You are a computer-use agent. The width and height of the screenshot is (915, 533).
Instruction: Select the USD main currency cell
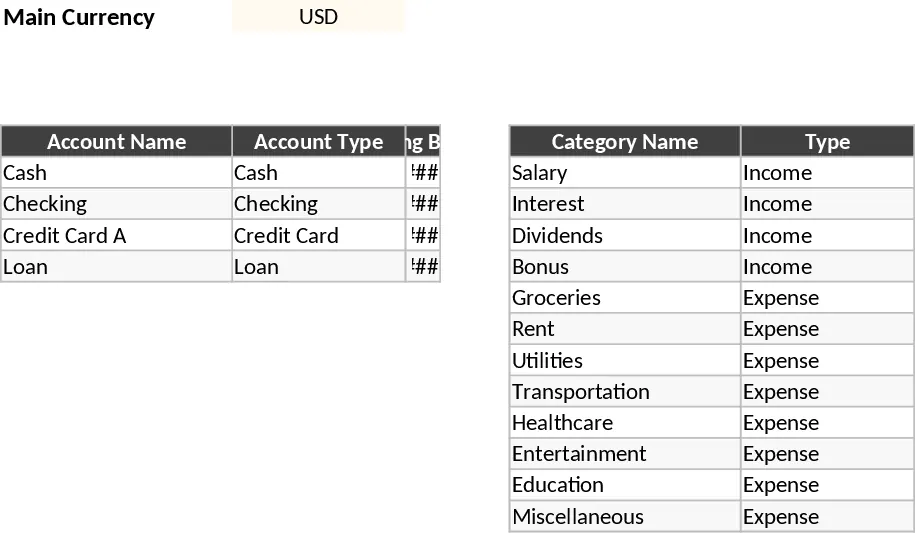click(x=318, y=16)
